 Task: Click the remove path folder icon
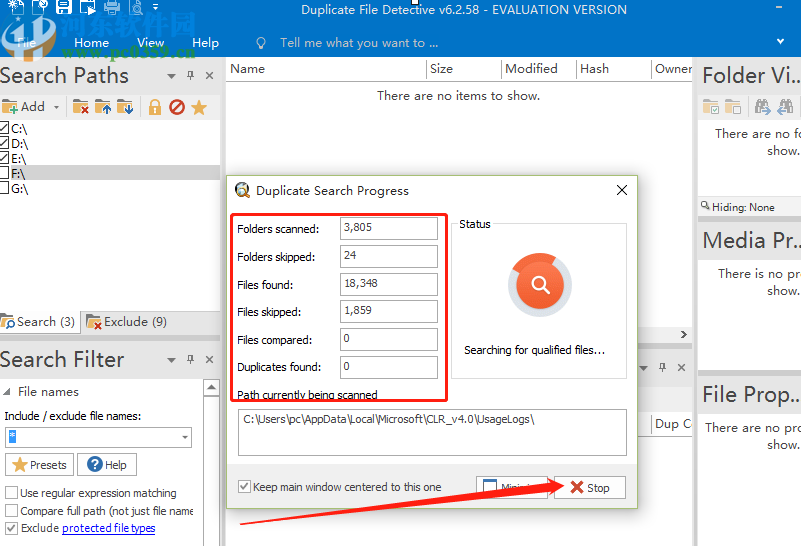pyautogui.click(x=81, y=107)
